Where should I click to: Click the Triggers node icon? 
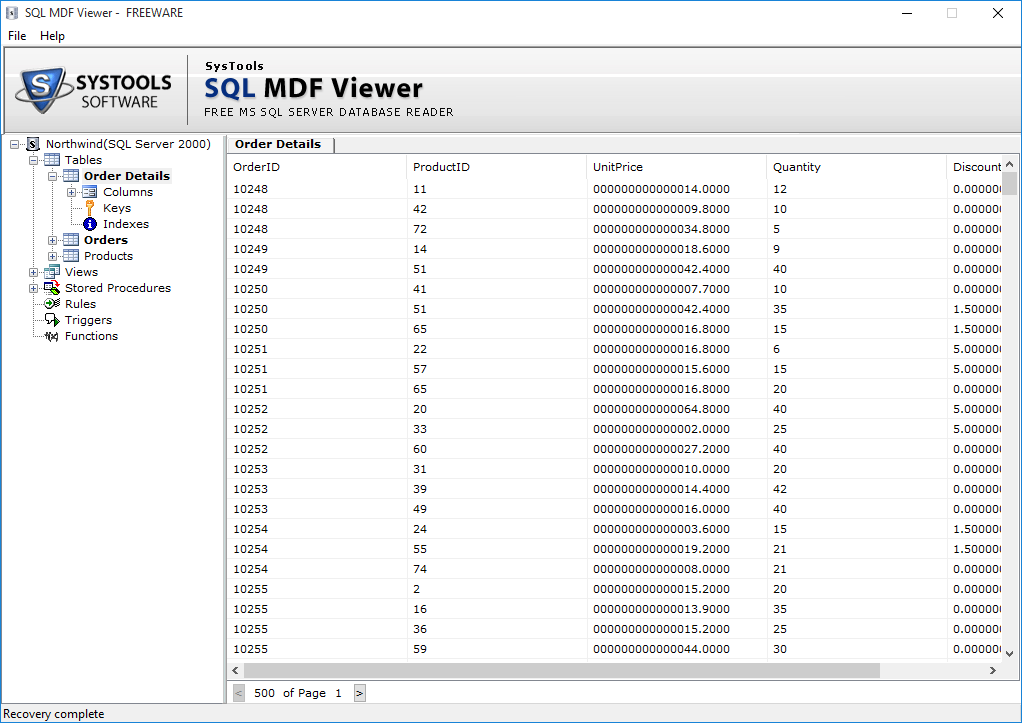click(52, 319)
